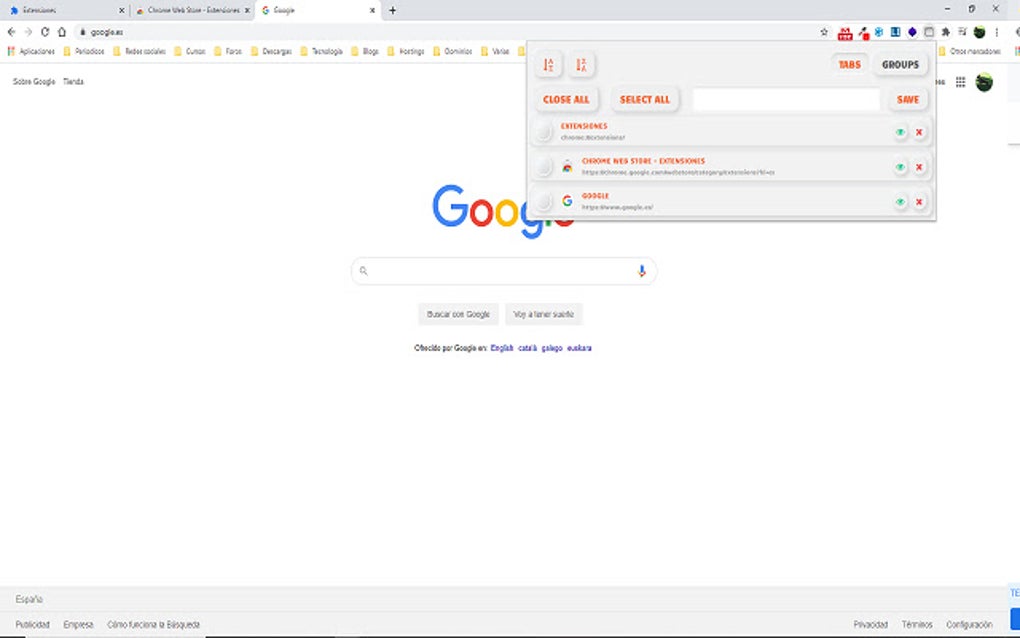The width and height of the screenshot is (1020, 638).
Task: Switch to the GROUPS tab in the popup
Action: [x=900, y=63]
